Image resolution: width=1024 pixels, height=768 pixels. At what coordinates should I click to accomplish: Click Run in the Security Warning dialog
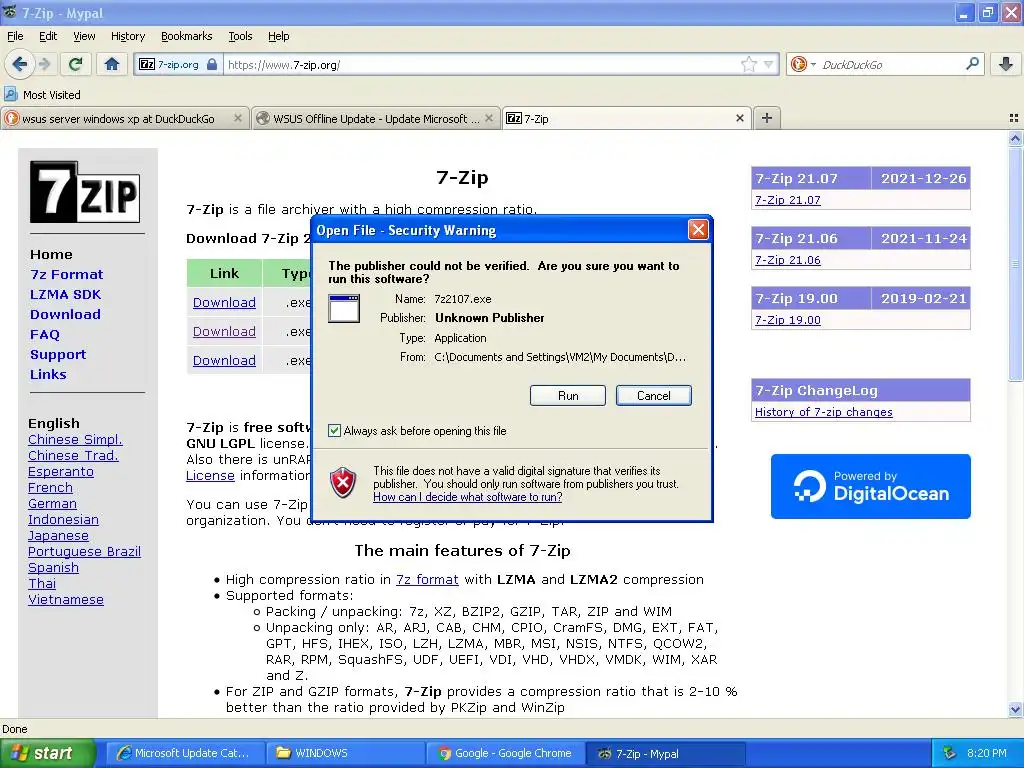[x=568, y=396]
